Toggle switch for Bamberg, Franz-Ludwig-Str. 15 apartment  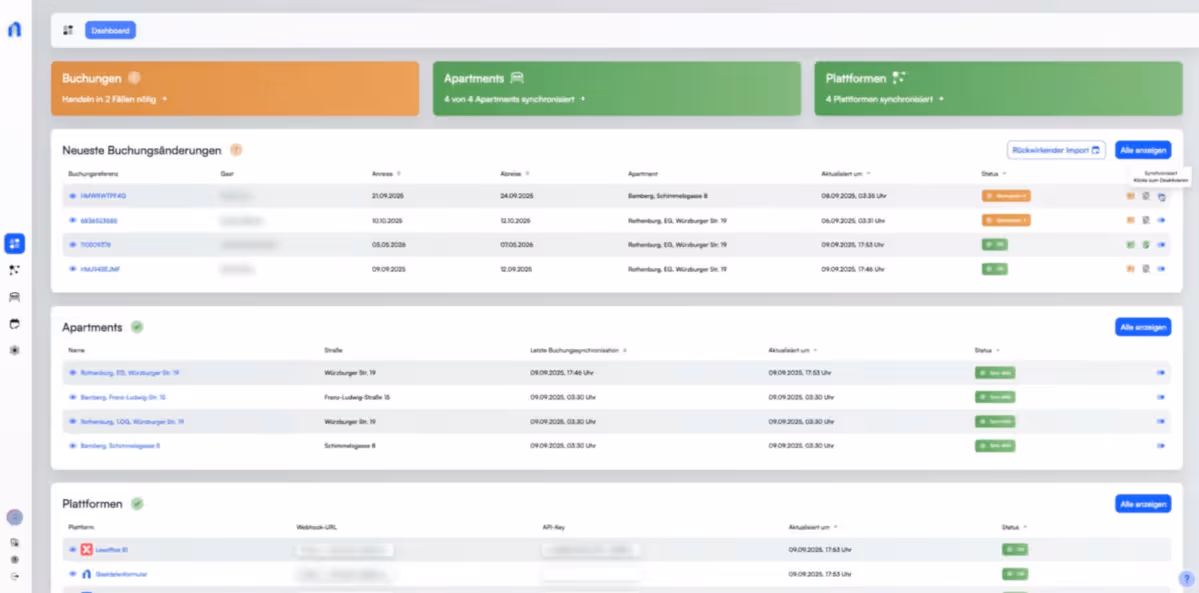[x=1161, y=397]
